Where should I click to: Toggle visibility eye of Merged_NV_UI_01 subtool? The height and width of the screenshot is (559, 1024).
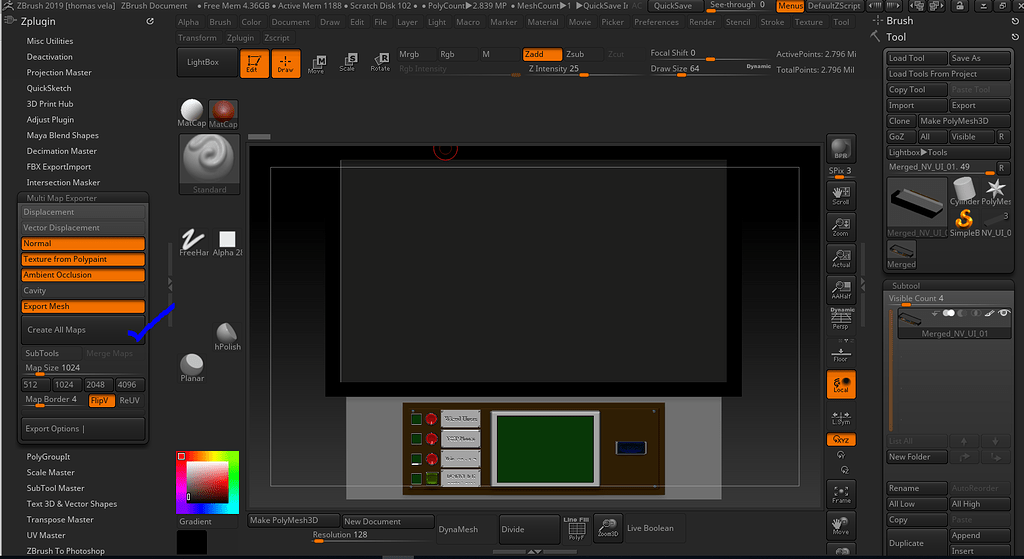coord(1004,313)
